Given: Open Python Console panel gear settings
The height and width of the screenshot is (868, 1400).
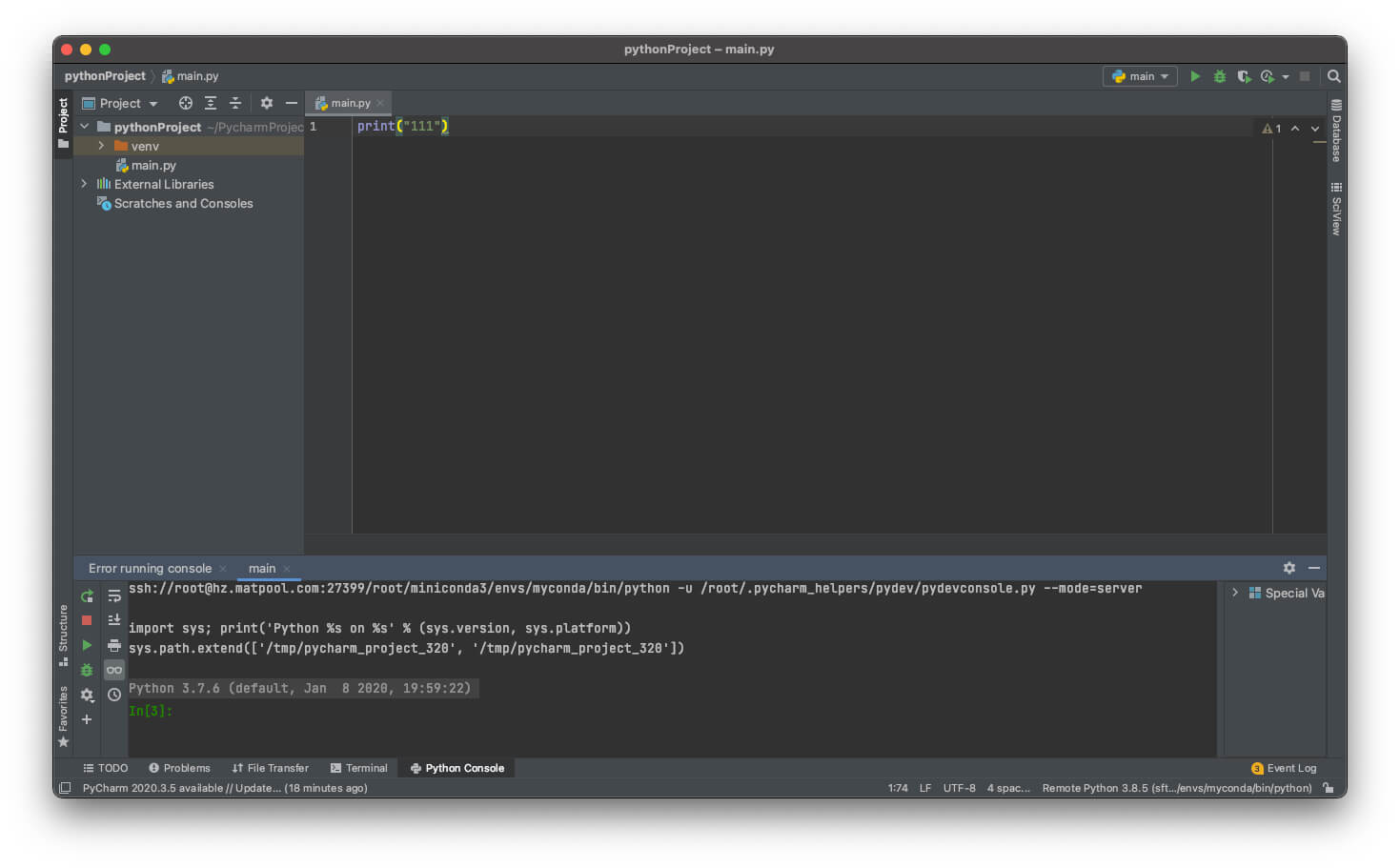Looking at the screenshot, I should (1289, 568).
